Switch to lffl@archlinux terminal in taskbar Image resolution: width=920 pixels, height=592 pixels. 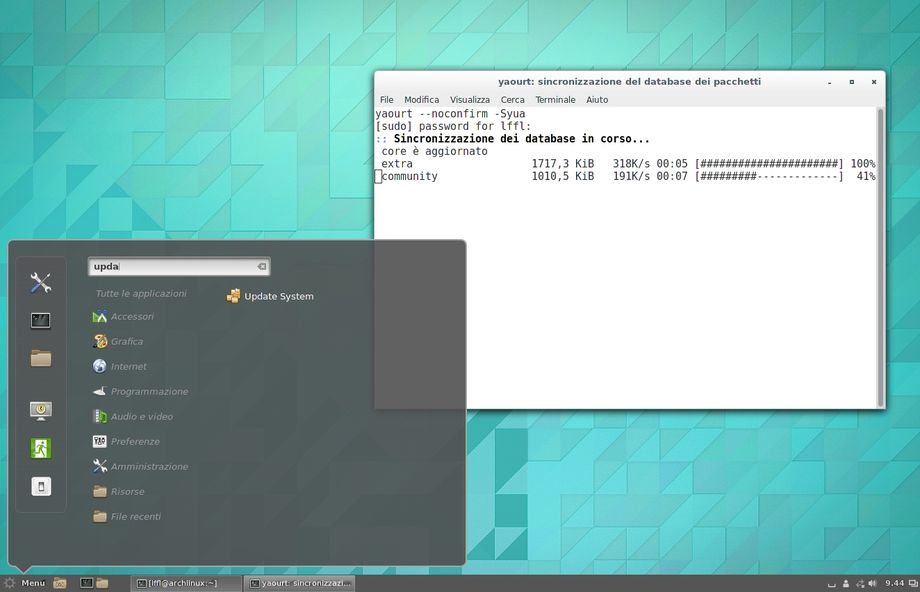187,583
